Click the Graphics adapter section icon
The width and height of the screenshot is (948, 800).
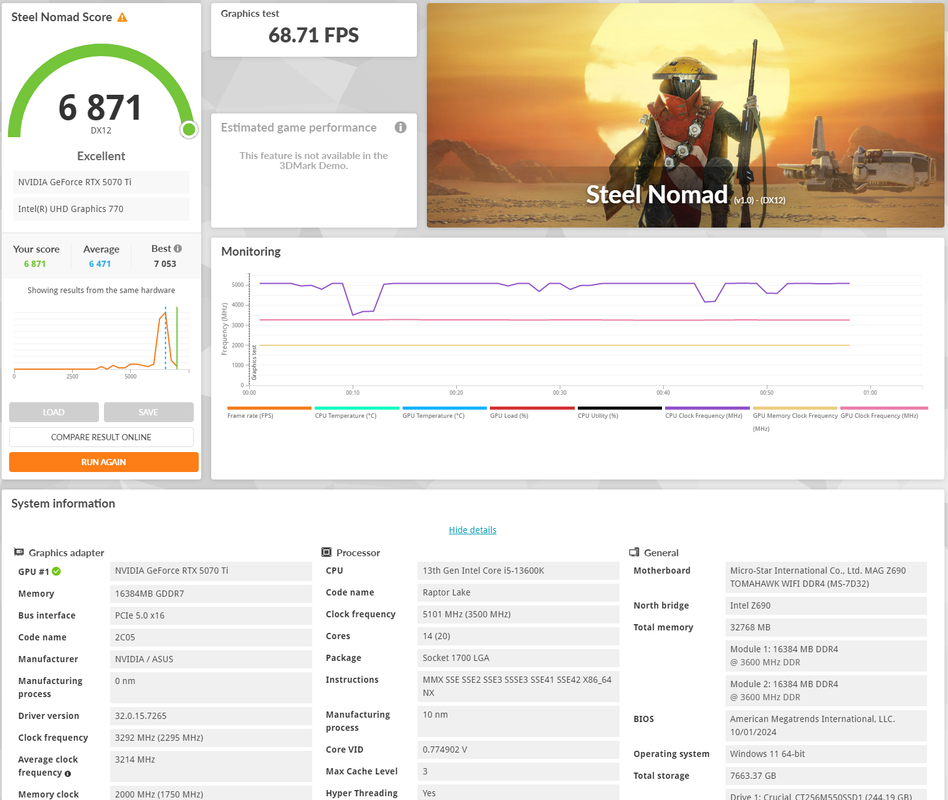coord(19,552)
